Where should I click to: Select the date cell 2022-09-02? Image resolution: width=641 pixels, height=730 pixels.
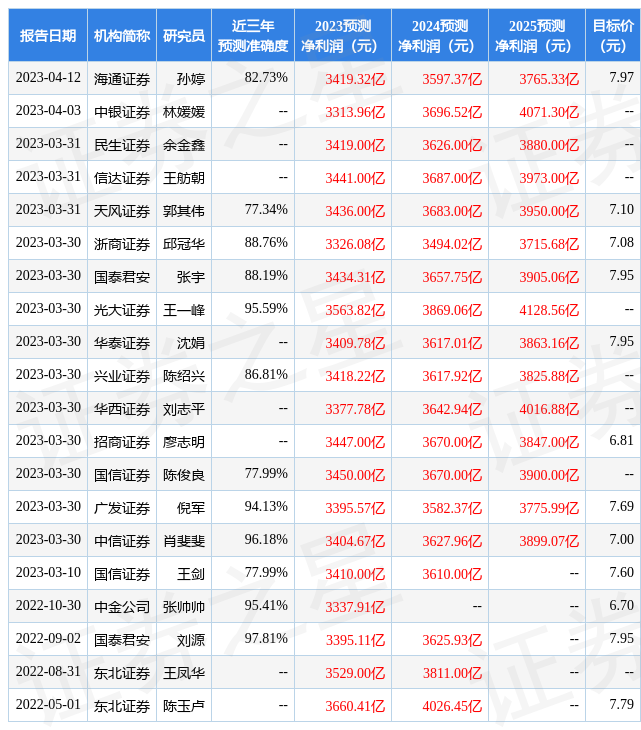coord(48,639)
